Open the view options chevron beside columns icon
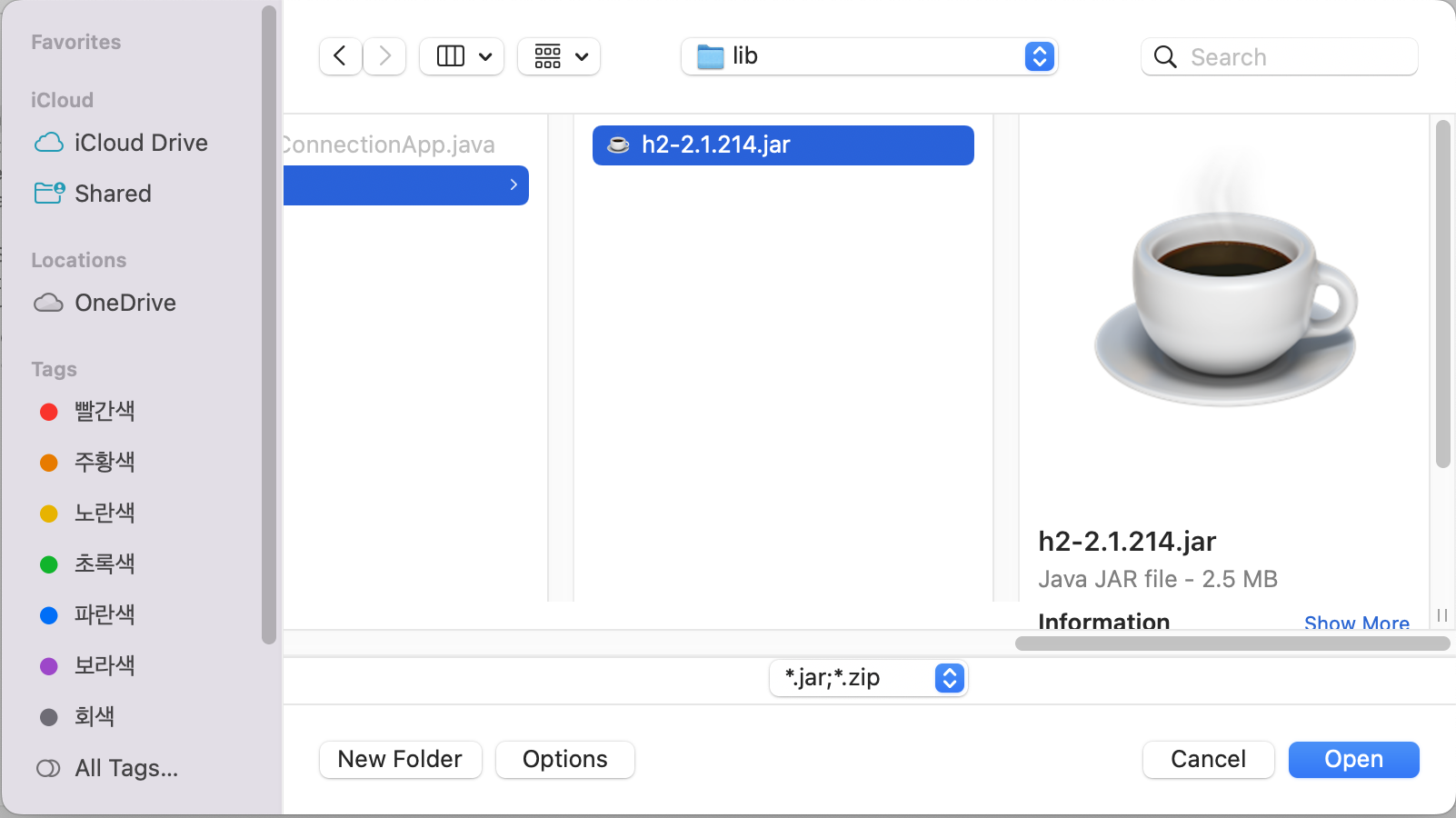This screenshot has height=818, width=1456. click(x=485, y=56)
